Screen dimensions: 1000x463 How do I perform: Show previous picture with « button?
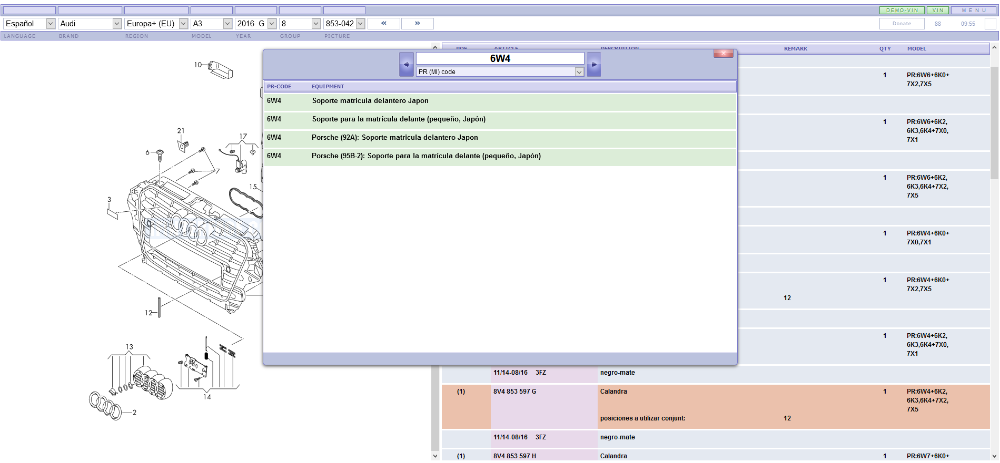384,23
